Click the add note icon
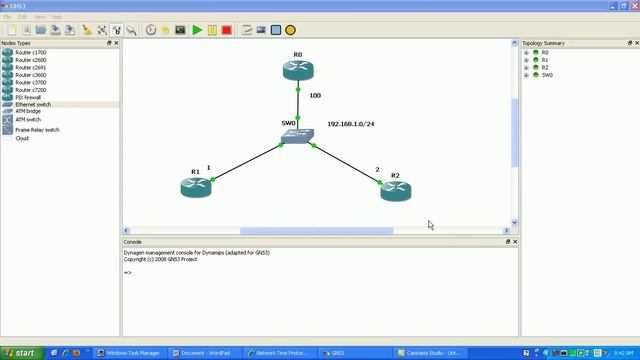The width and height of the screenshot is (640, 360). point(247,30)
